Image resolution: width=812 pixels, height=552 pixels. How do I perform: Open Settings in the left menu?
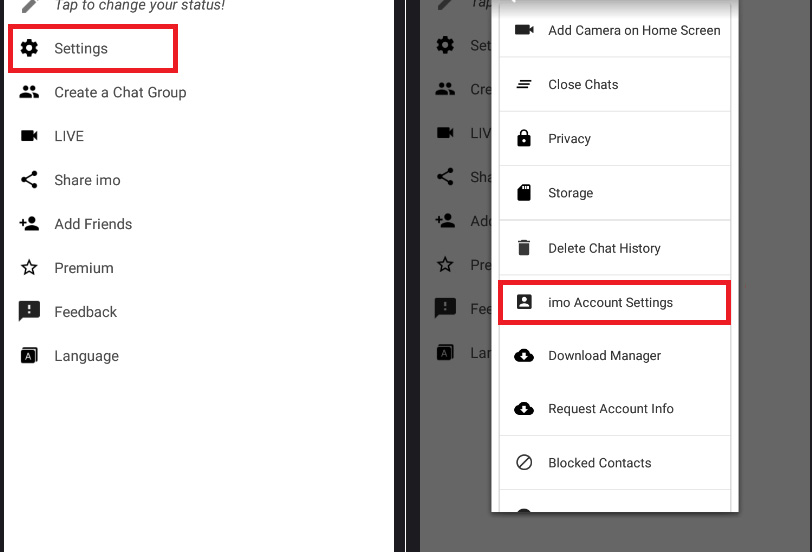click(93, 48)
